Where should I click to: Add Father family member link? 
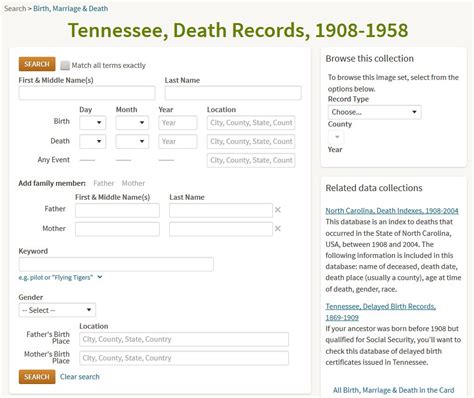coord(104,183)
